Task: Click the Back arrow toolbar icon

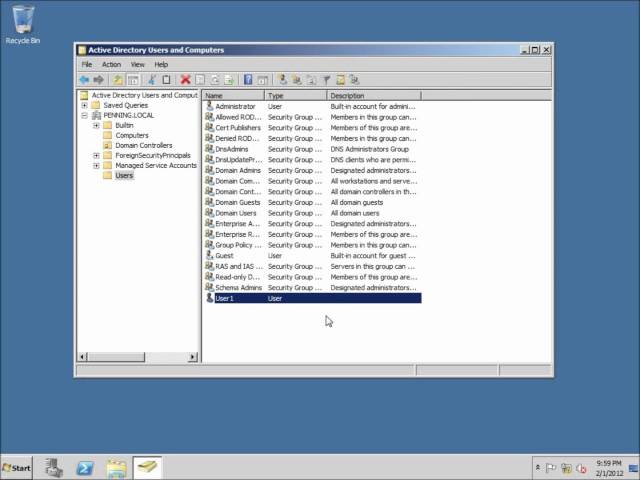Action: (84, 80)
